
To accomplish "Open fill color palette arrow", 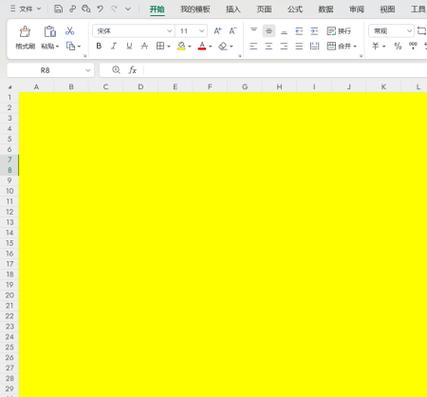I will pyautogui.click(x=190, y=46).
